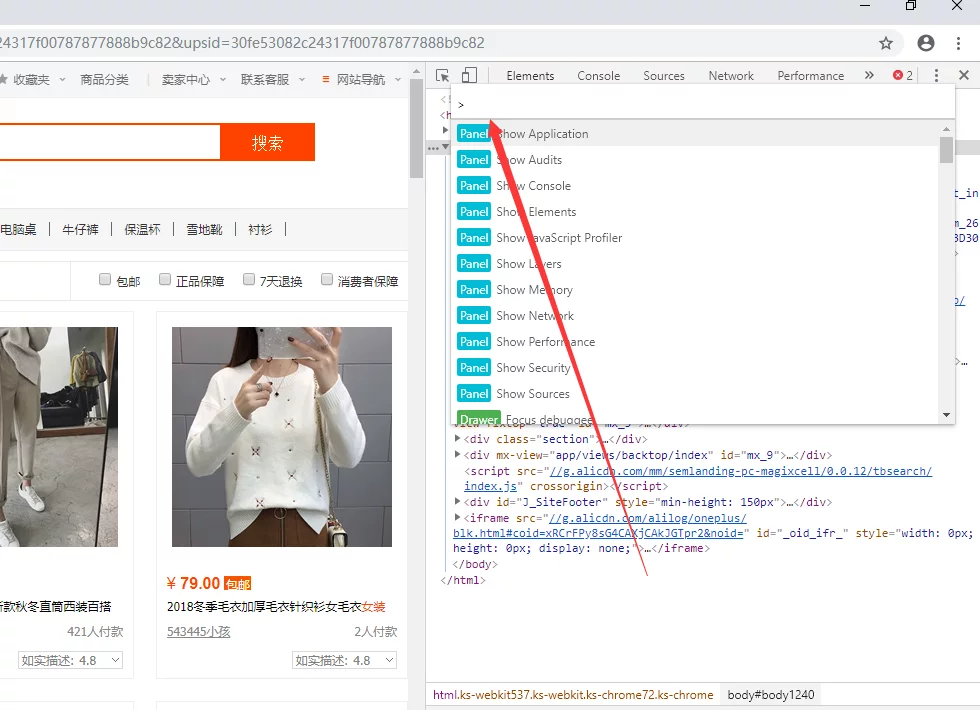
Task: Select the Show JavaScript Profiler command
Action: [x=695, y=238]
